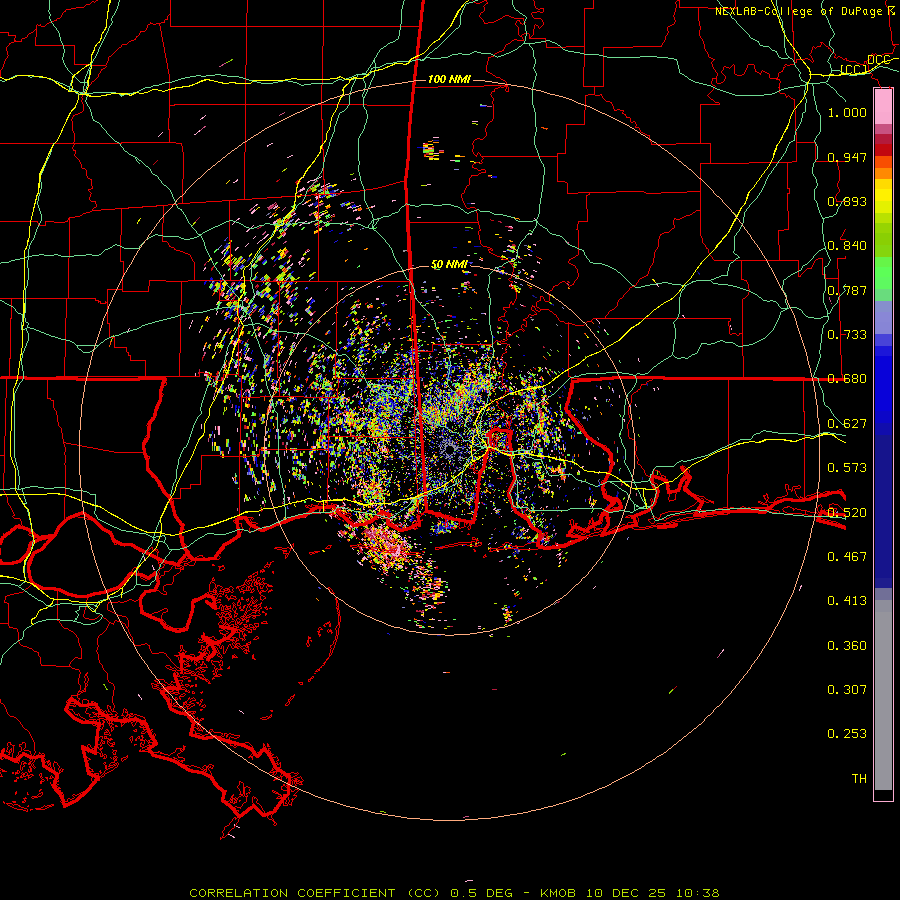Click the bright green color scale segment
The height and width of the screenshot is (900, 900).
point(883,273)
